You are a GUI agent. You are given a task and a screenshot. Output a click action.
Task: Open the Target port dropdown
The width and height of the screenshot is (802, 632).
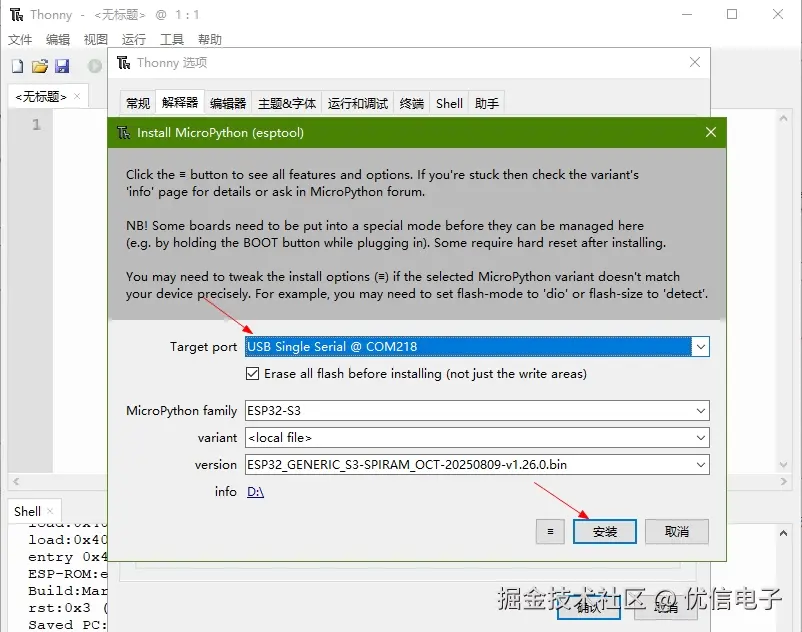click(700, 347)
